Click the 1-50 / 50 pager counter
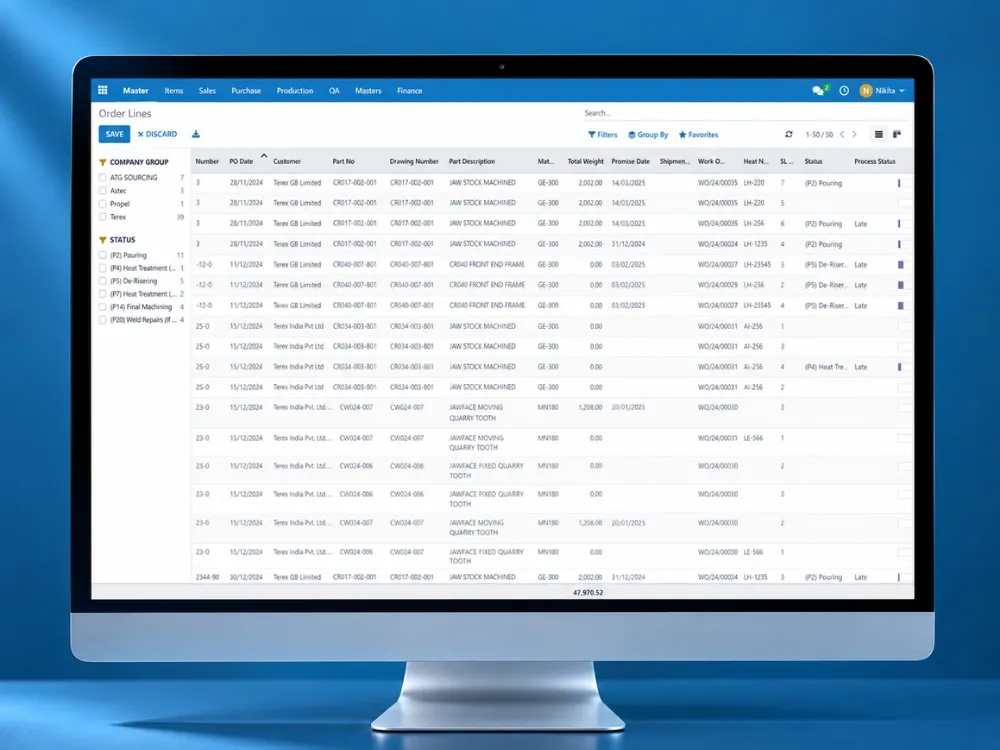Image resolution: width=1000 pixels, height=750 pixels. point(819,135)
